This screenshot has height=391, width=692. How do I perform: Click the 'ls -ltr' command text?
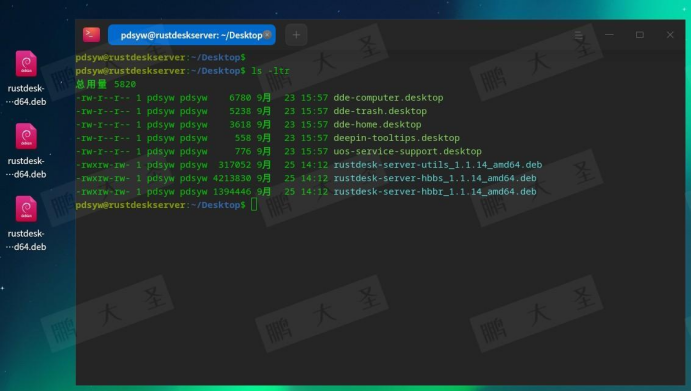click(271, 71)
